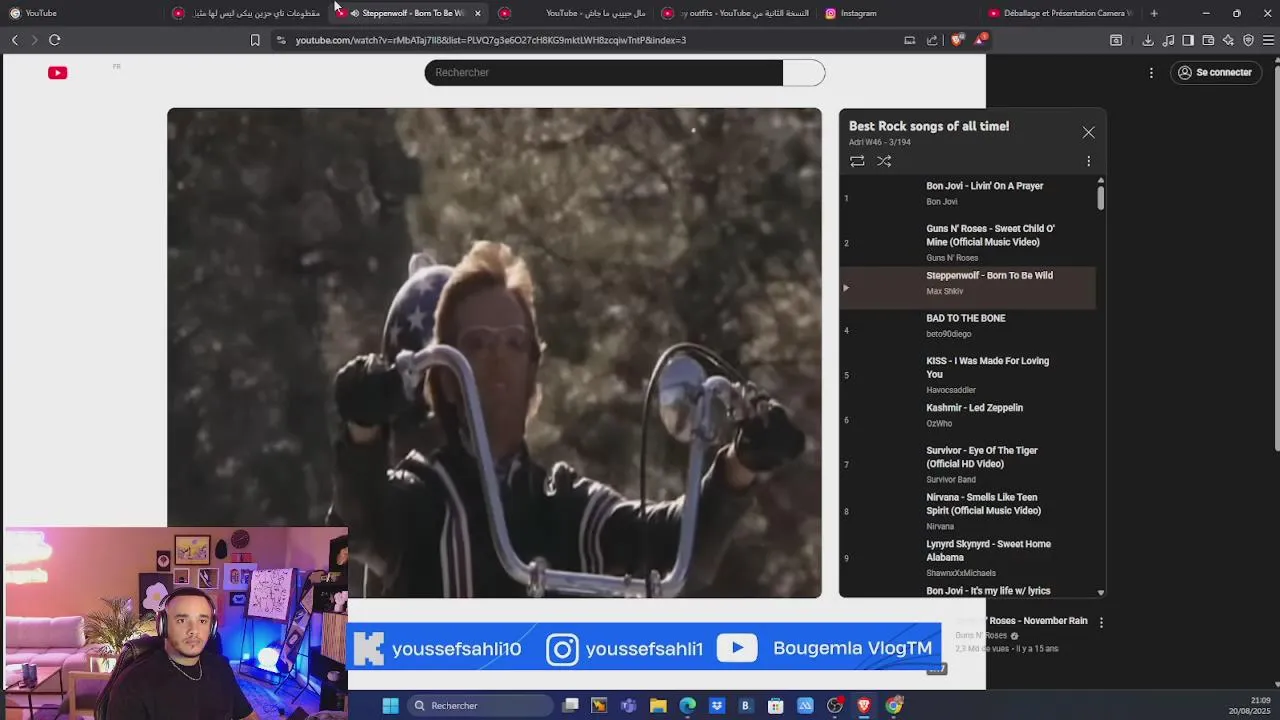Viewport: 1280px width, 720px height.
Task: Open a new browser tab
Action: point(1154,13)
